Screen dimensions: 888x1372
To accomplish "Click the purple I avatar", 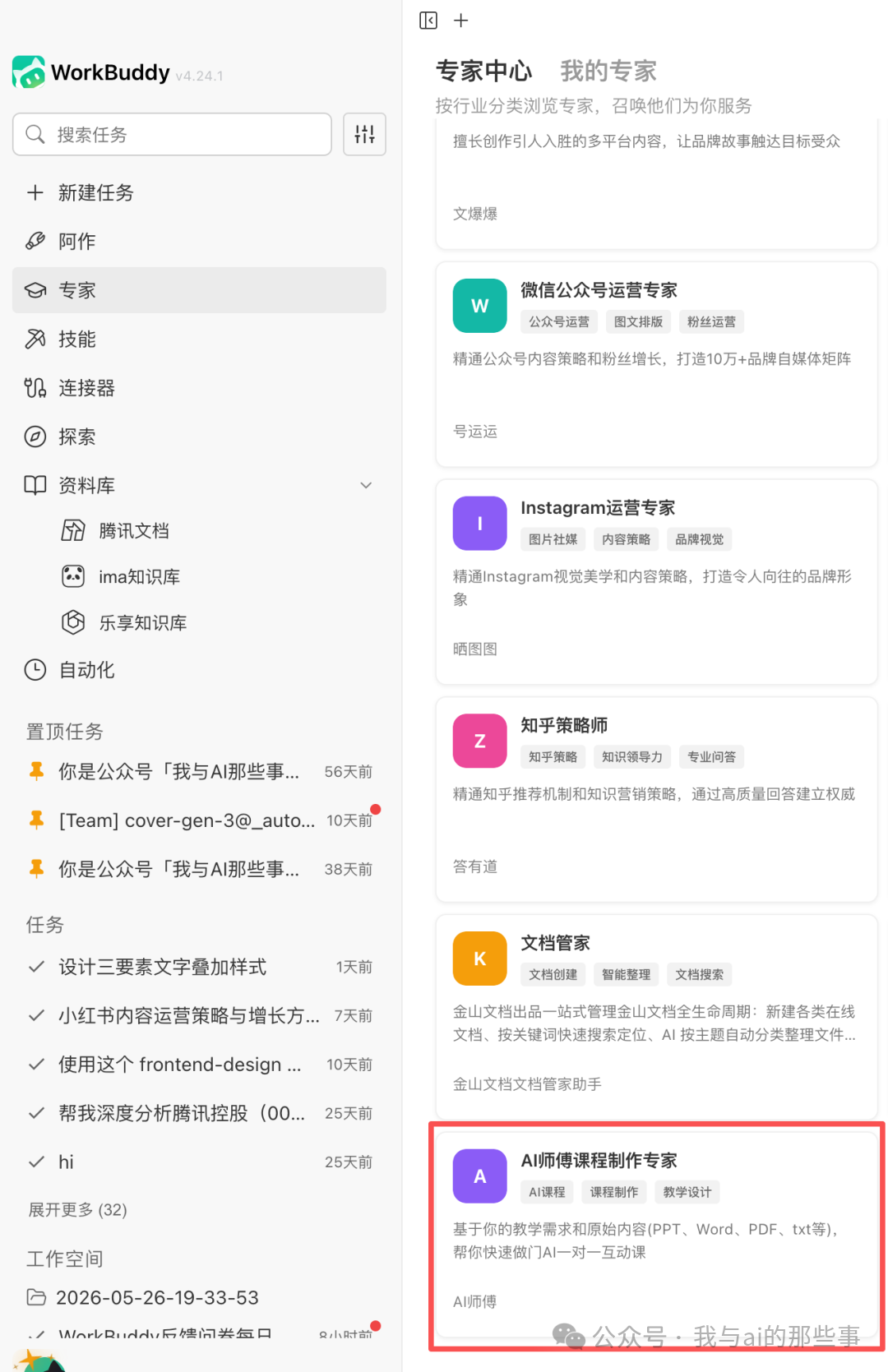I will click(480, 524).
